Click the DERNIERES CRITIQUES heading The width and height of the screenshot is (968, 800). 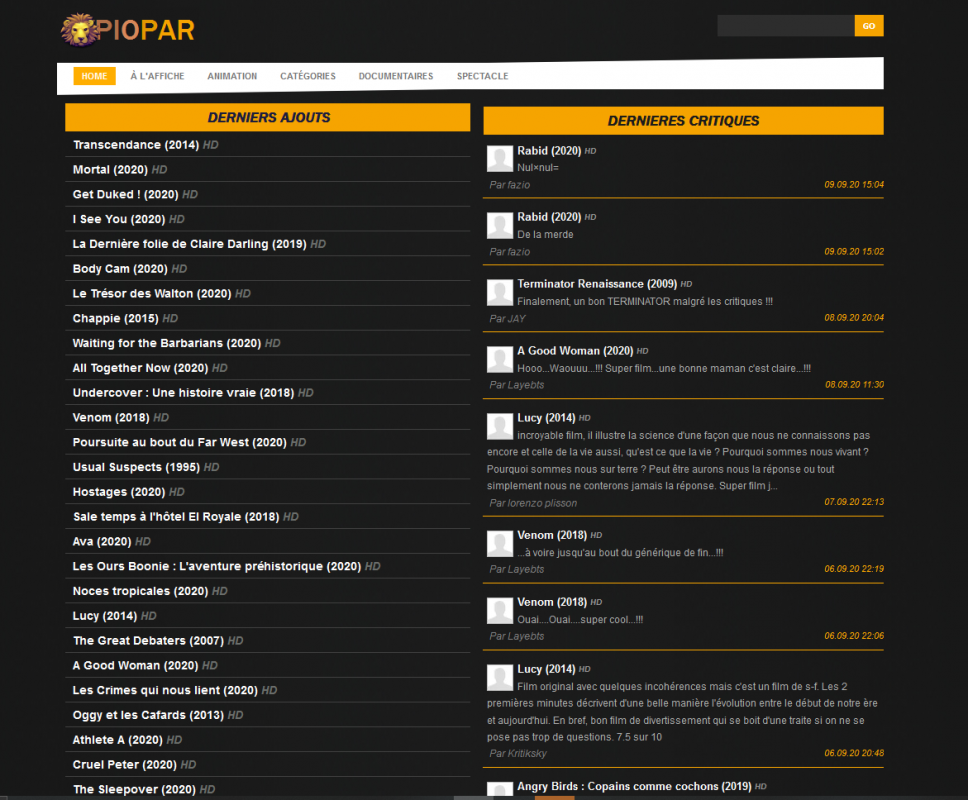click(x=683, y=121)
